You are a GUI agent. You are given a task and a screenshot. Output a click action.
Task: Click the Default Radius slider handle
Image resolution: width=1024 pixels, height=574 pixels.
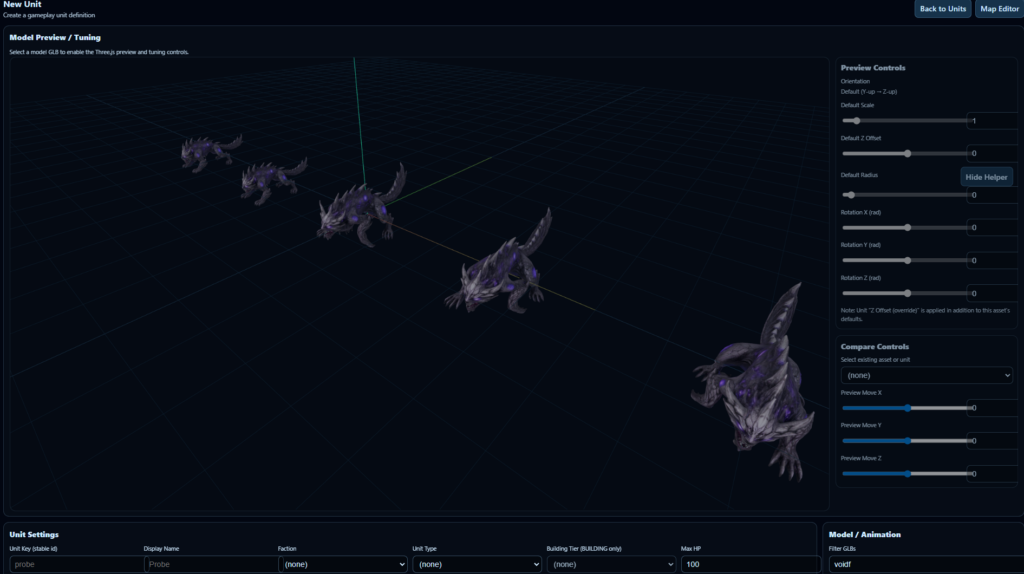(x=849, y=195)
